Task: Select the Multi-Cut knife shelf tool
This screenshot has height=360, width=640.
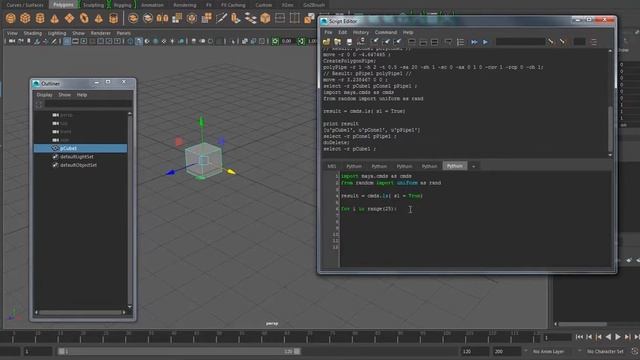Action: pos(221,18)
